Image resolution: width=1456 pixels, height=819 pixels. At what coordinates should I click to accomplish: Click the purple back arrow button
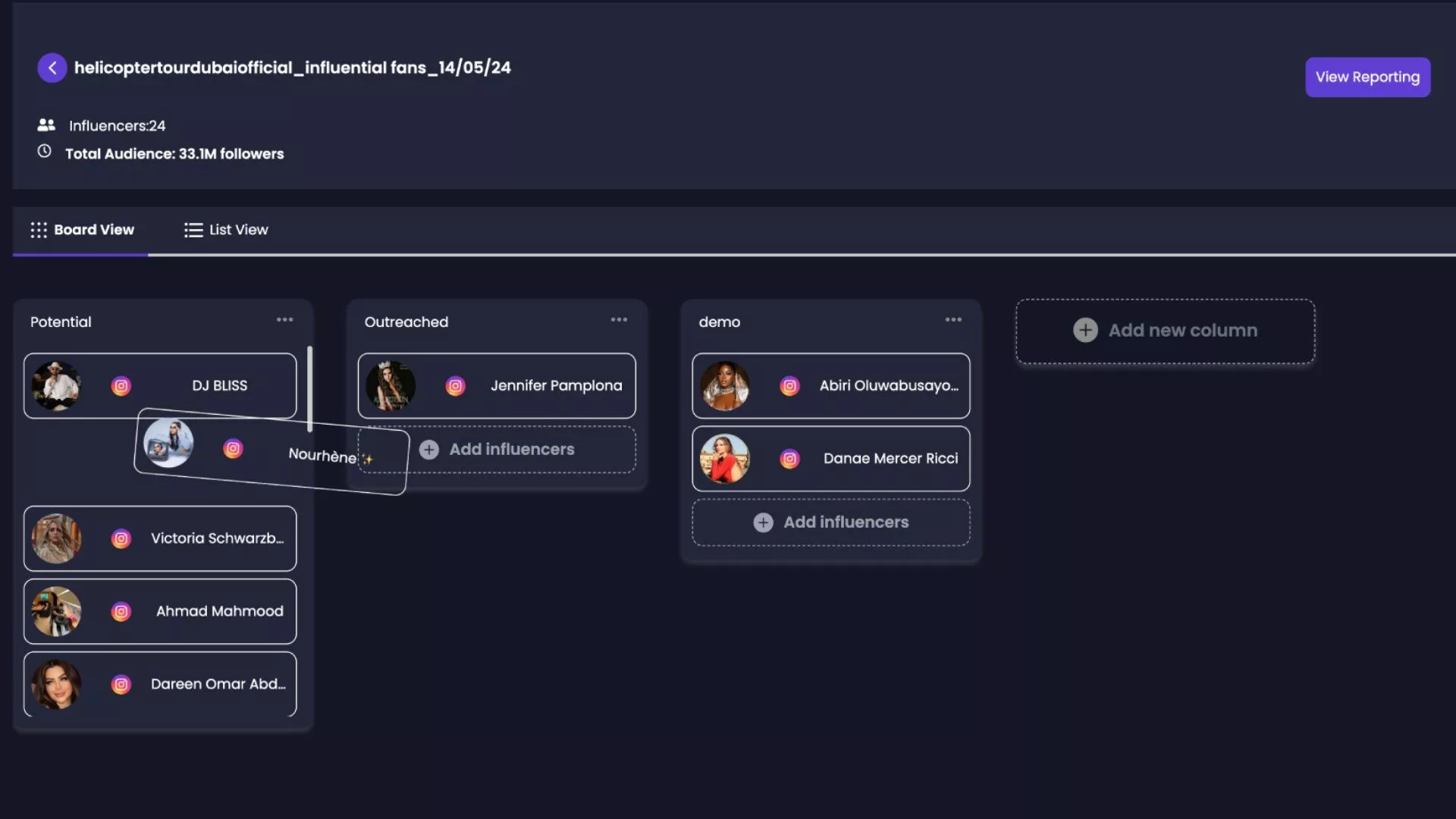click(x=52, y=68)
